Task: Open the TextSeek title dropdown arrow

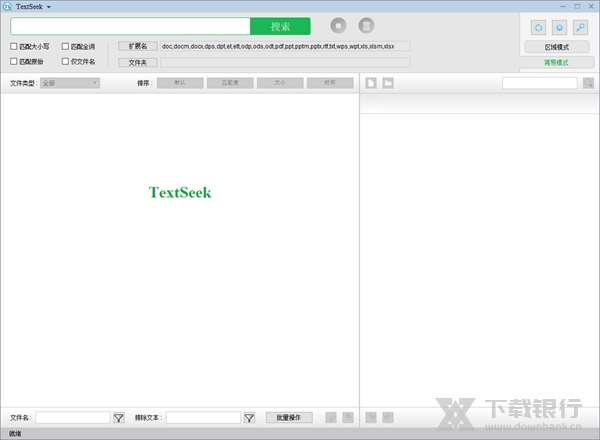Action: pyautogui.click(x=49, y=7)
